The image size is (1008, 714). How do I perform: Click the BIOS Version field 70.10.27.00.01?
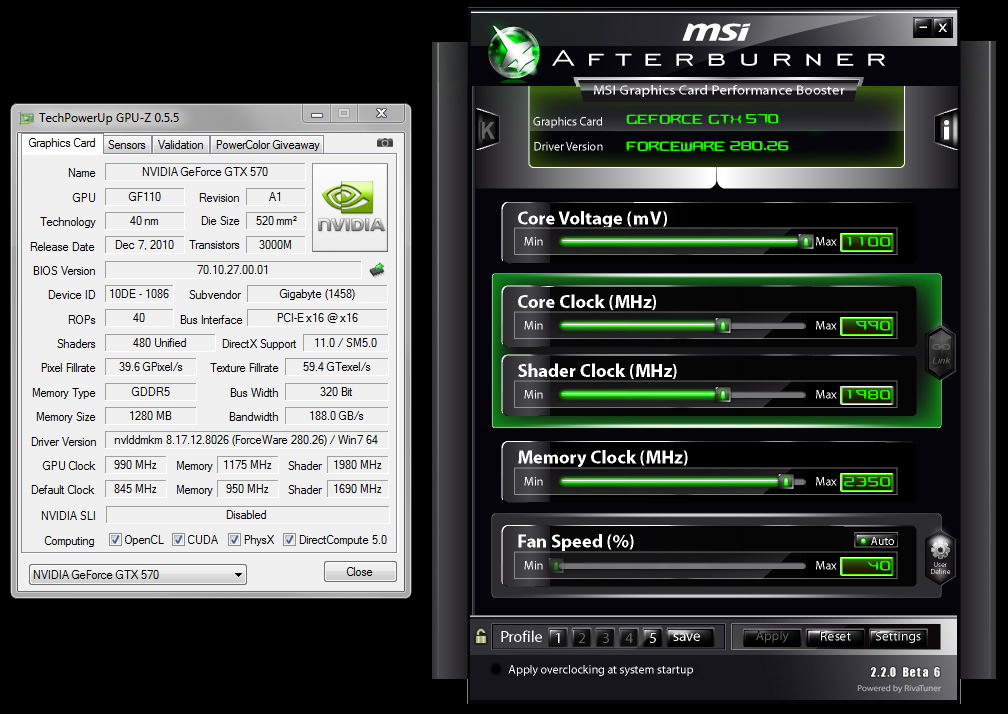233,270
